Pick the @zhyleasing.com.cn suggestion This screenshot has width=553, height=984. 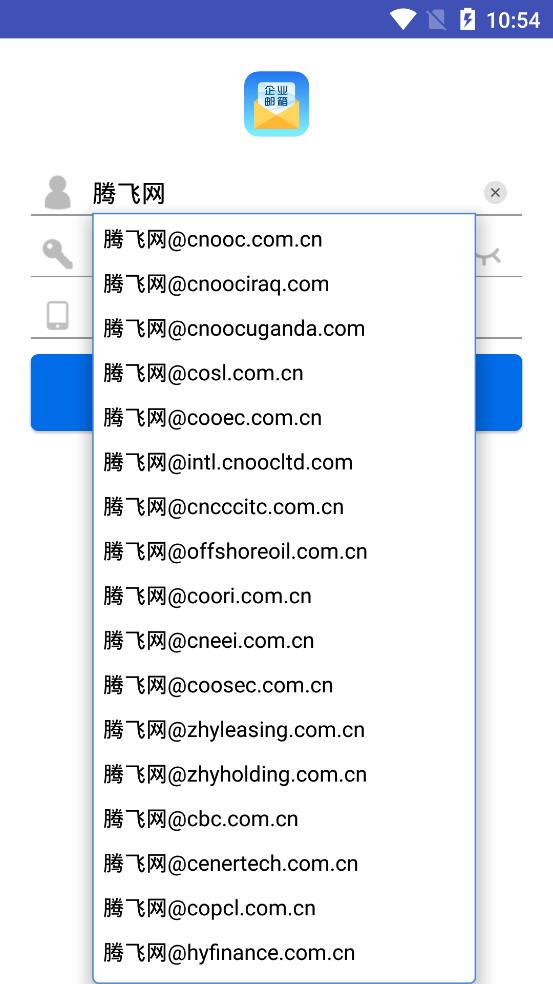point(284,729)
